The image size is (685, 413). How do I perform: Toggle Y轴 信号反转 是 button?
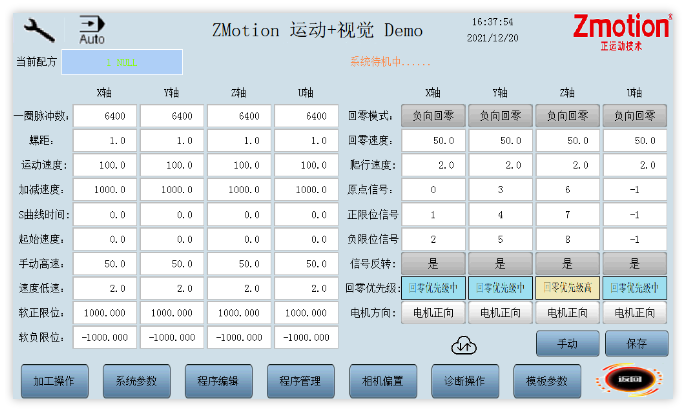[x=500, y=264]
